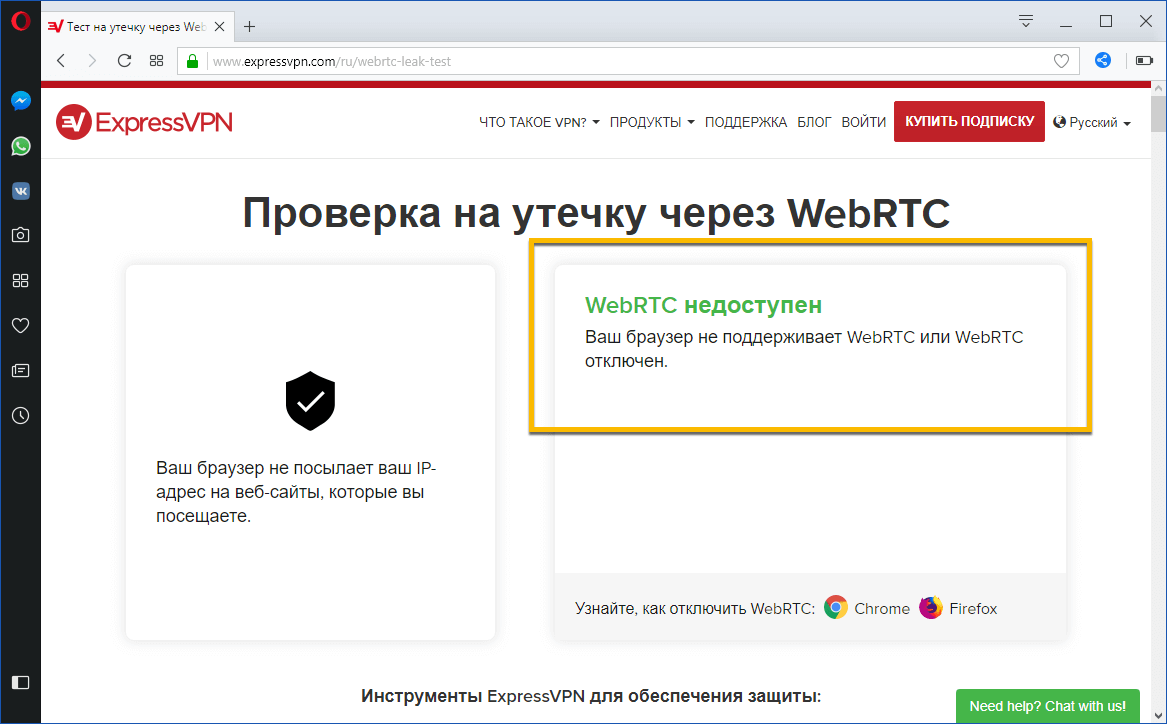Open Opera Flow via the blue share icon
The image size is (1167, 724).
pyautogui.click(x=1103, y=60)
